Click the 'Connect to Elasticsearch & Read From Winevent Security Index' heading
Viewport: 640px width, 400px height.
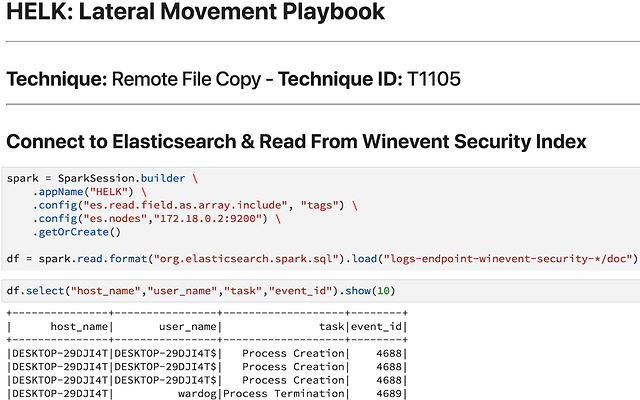[296, 142]
